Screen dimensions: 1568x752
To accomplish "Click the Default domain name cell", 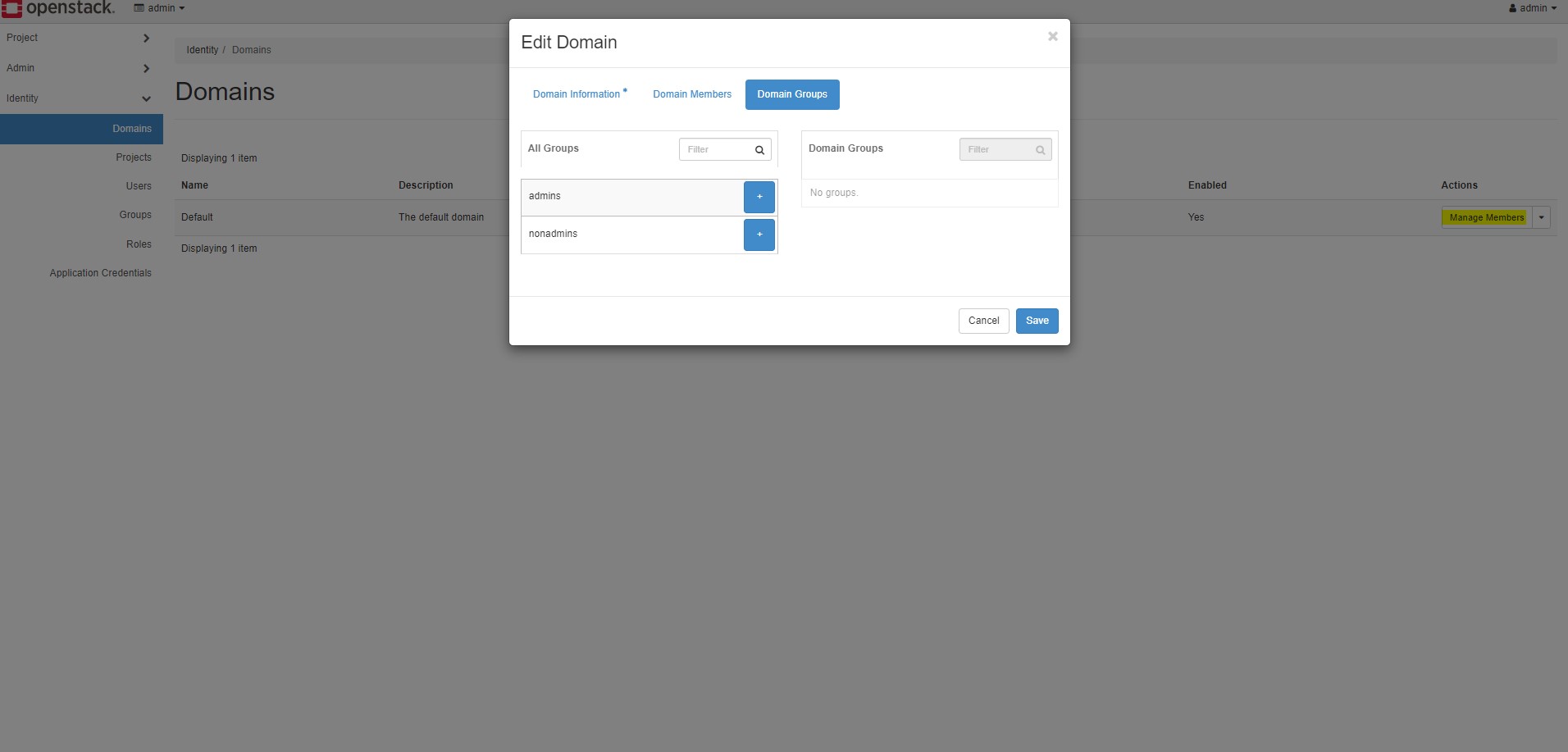I will (197, 217).
